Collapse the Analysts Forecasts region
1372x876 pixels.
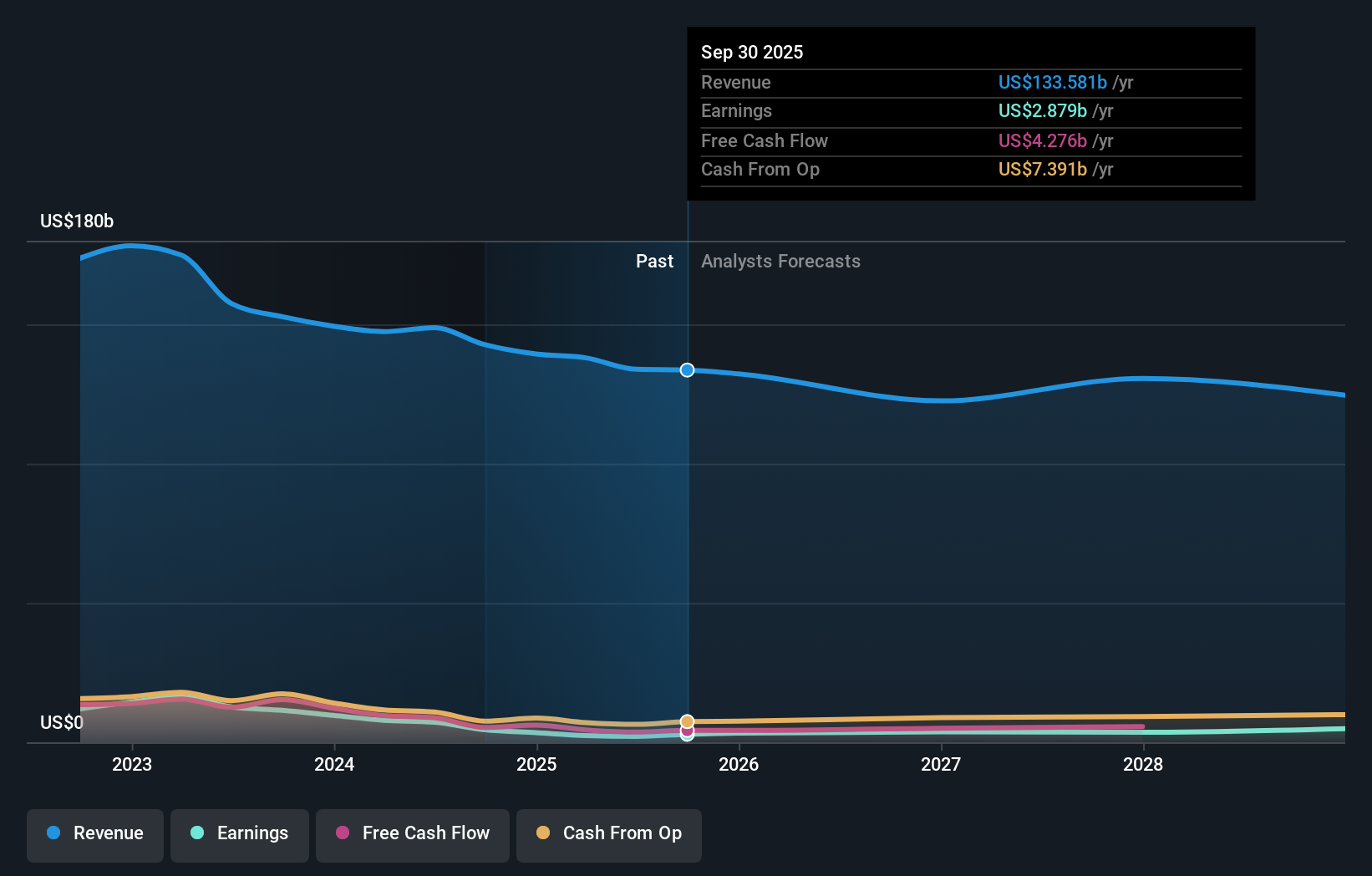coord(780,261)
